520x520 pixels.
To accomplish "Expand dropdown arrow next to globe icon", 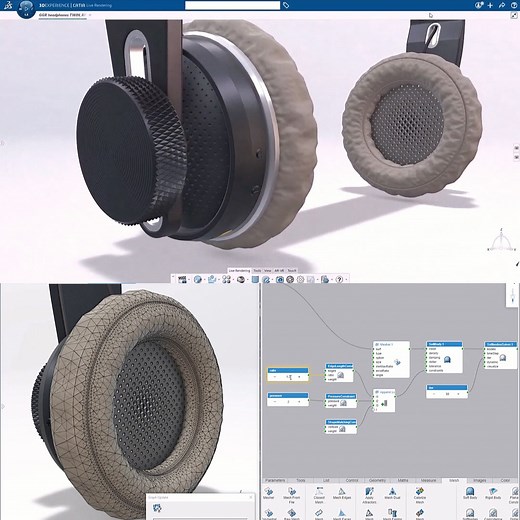I will [x=205, y=279].
